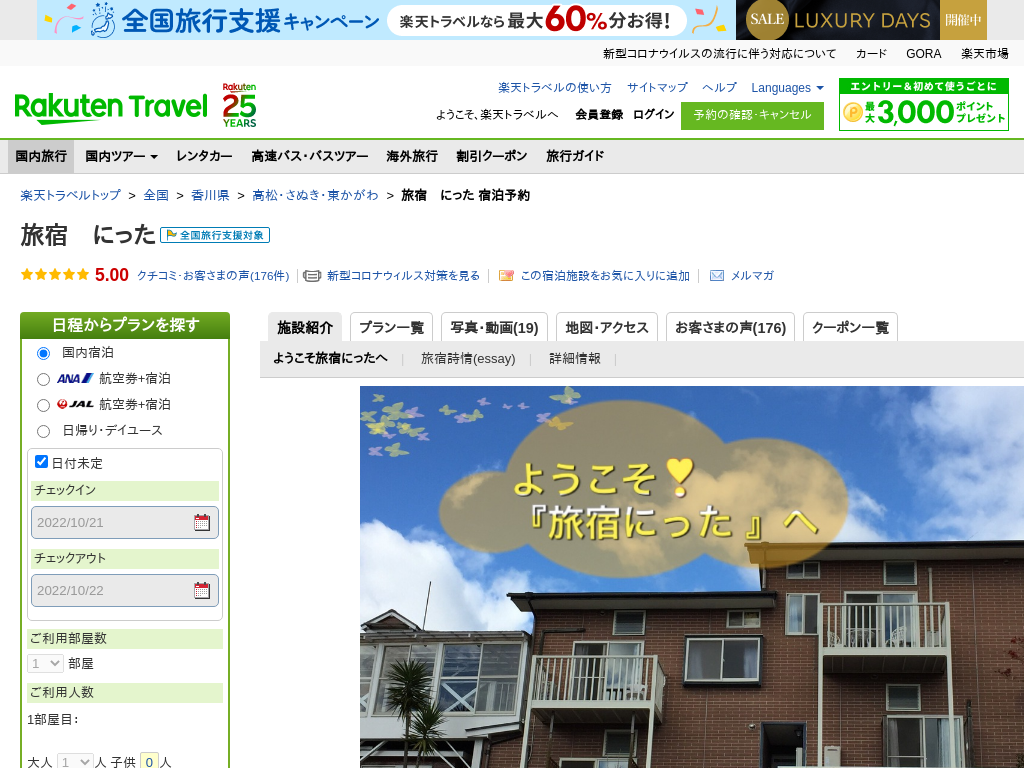Open the check-in calendar icon
Viewport: 1024px width, 768px height.
tap(202, 522)
